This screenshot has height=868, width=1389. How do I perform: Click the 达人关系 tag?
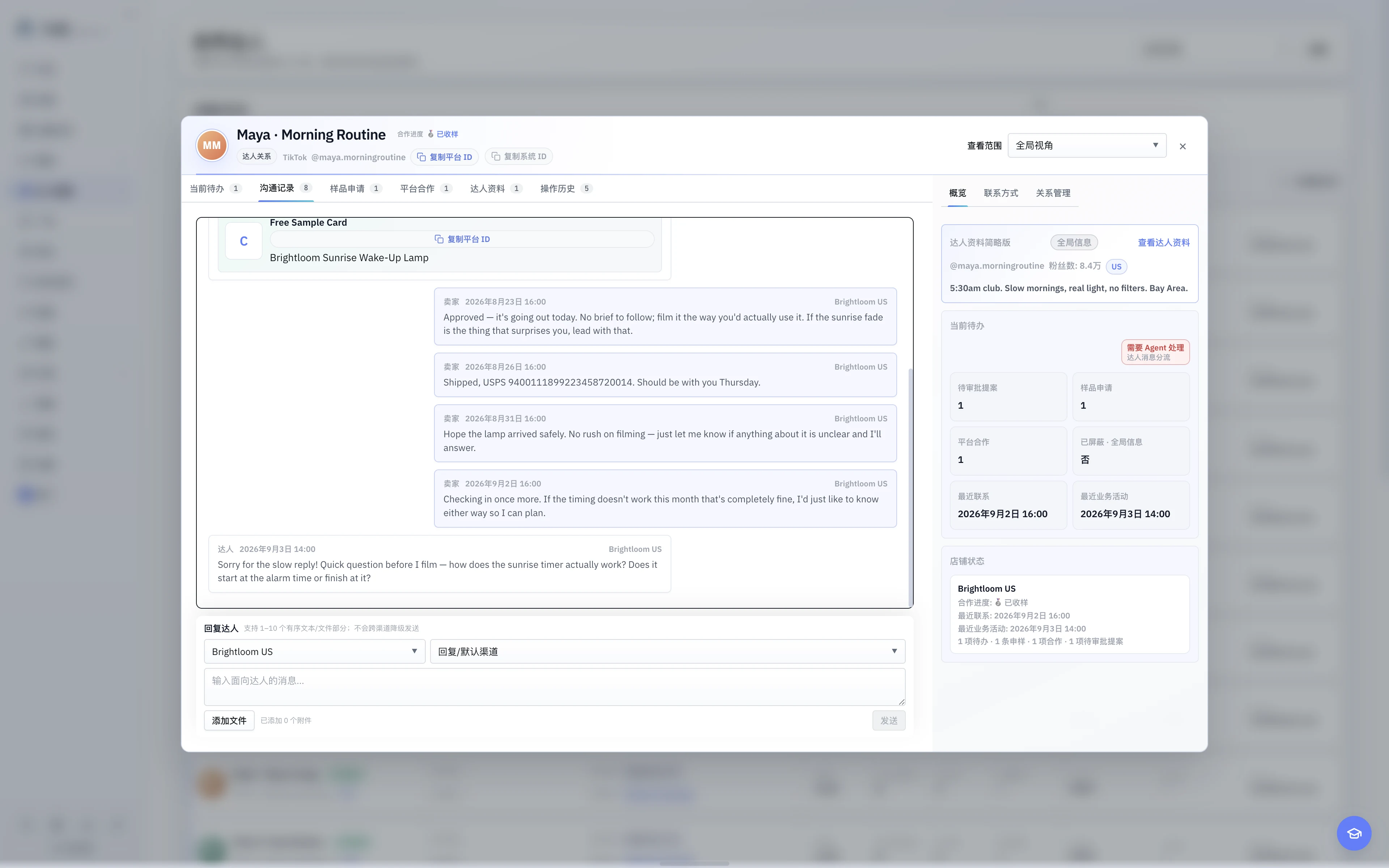click(256, 156)
